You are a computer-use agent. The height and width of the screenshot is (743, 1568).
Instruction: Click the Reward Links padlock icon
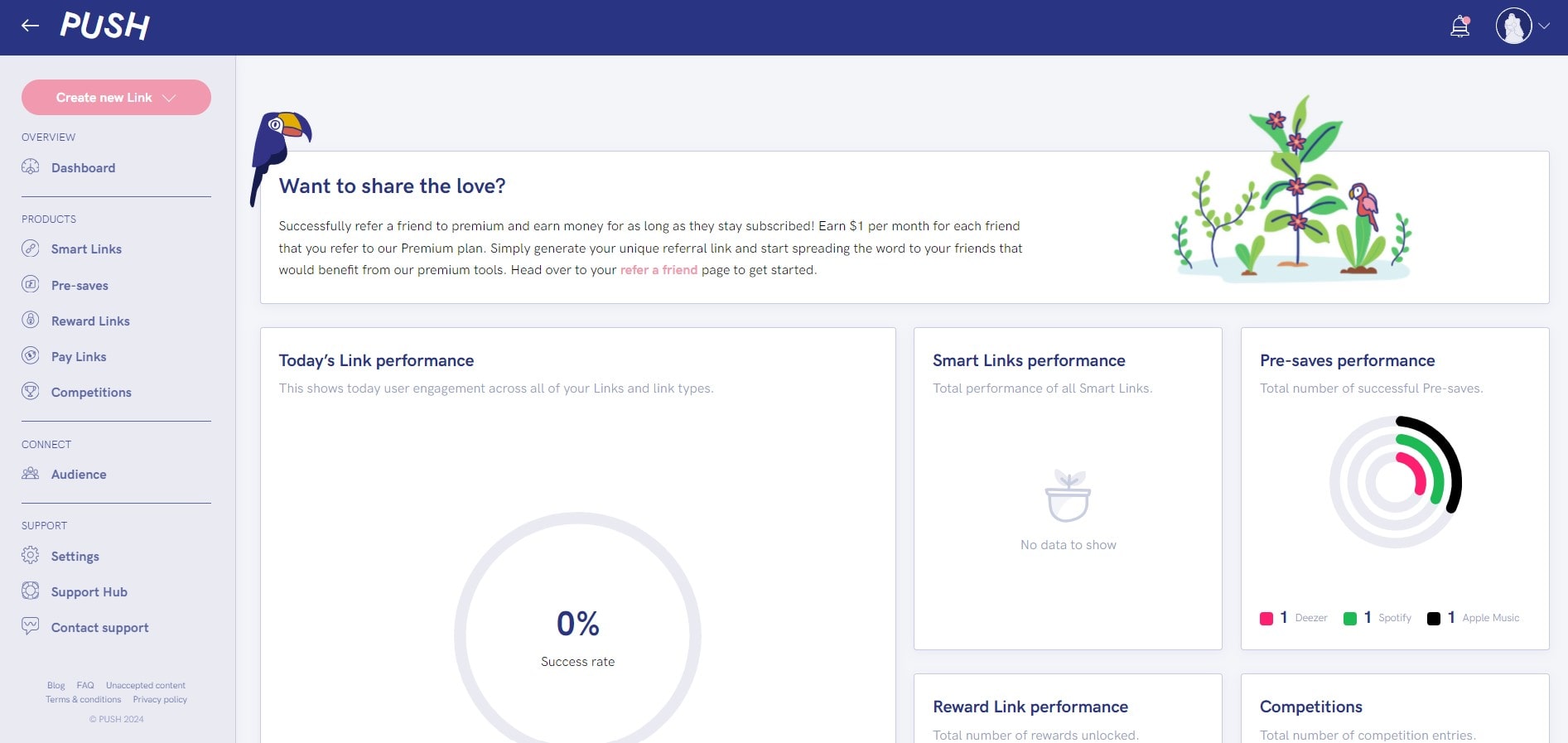tap(31, 321)
